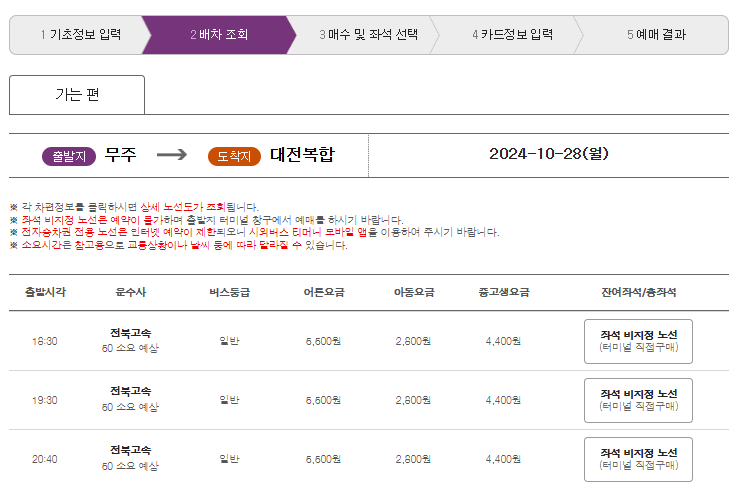Image resolution: width=734 pixels, height=487 pixels.
Task: Go to step 3 매수 및 좌석 선택
Action: 368,35
